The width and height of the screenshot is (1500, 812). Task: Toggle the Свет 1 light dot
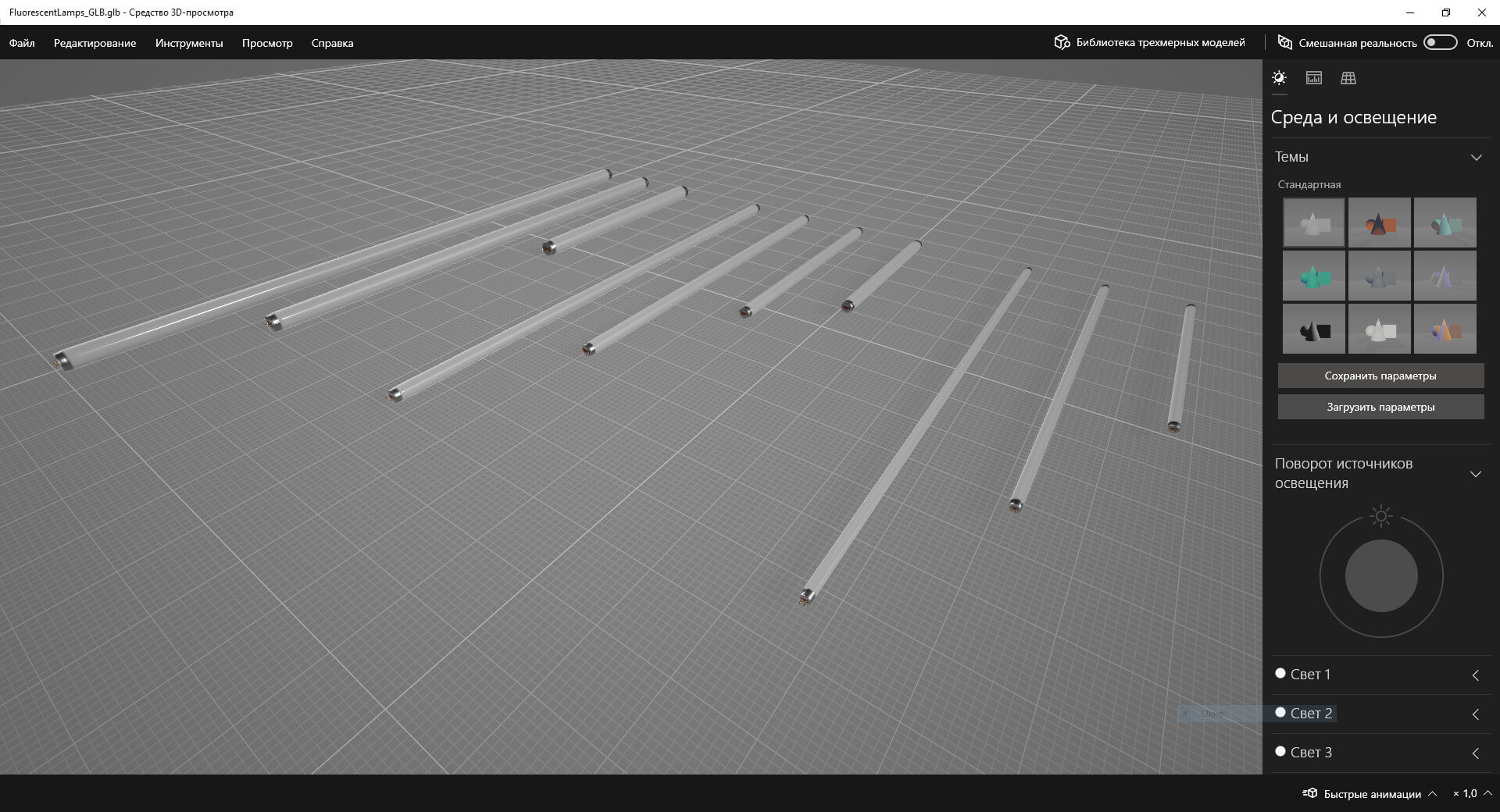click(x=1280, y=673)
